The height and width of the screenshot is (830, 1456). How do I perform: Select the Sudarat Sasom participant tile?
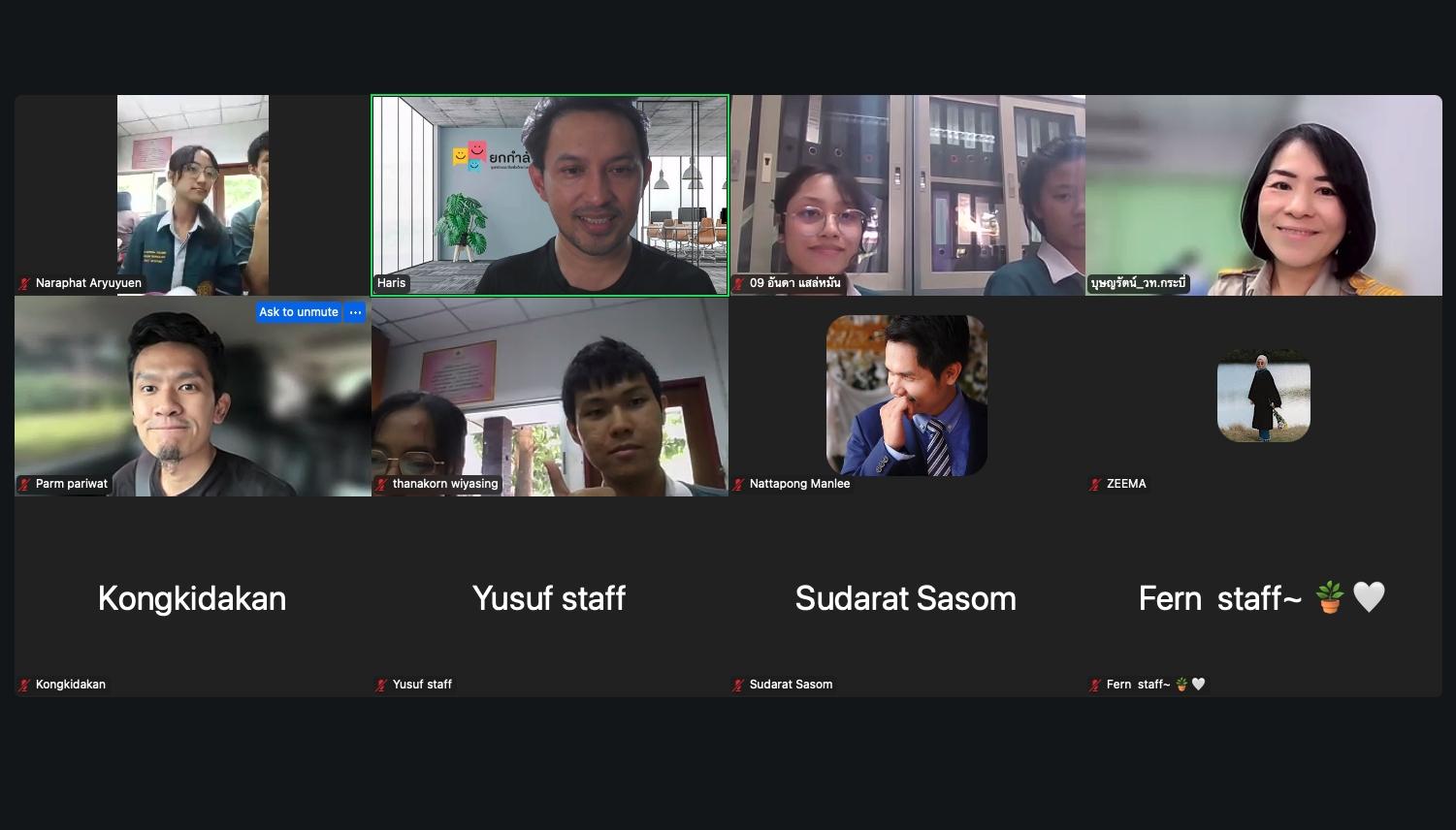pyautogui.click(x=907, y=597)
